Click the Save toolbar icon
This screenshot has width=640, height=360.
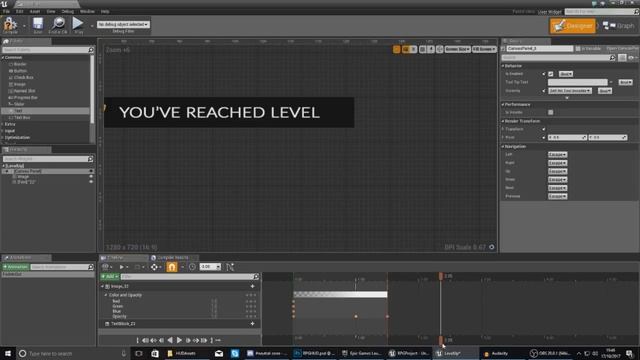click(38, 25)
